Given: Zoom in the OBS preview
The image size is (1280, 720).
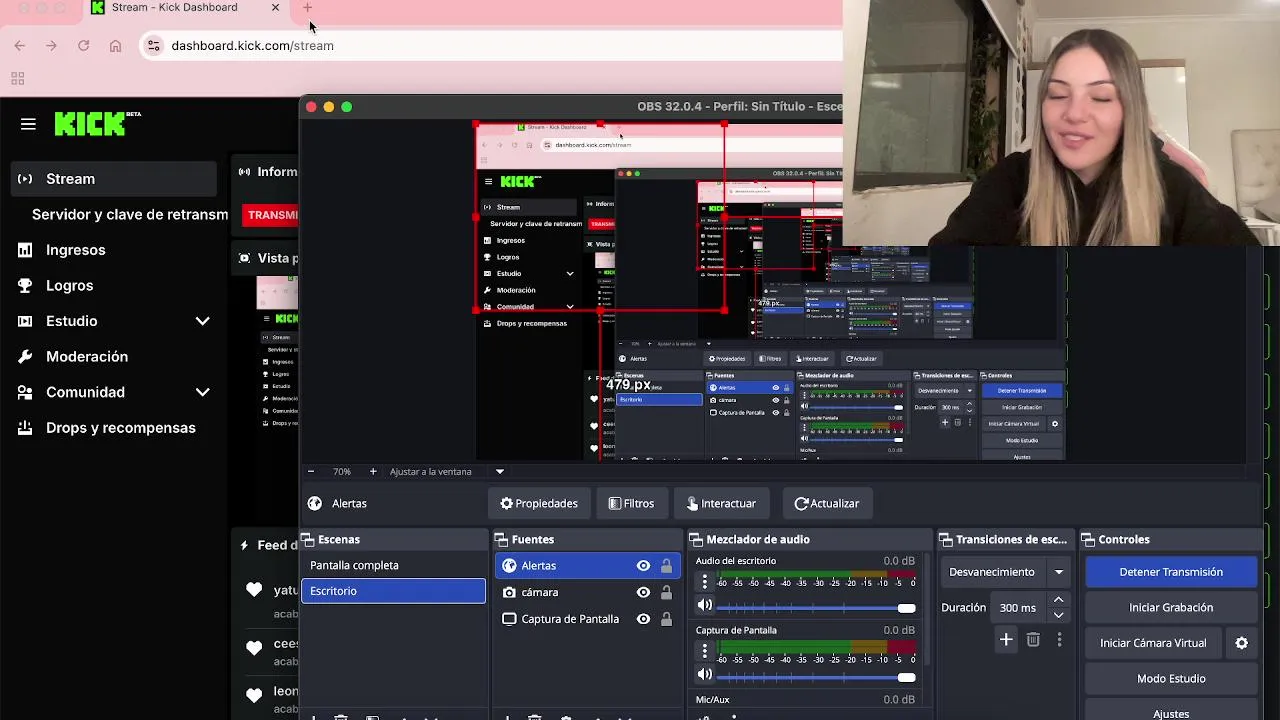Looking at the screenshot, I should [x=373, y=471].
